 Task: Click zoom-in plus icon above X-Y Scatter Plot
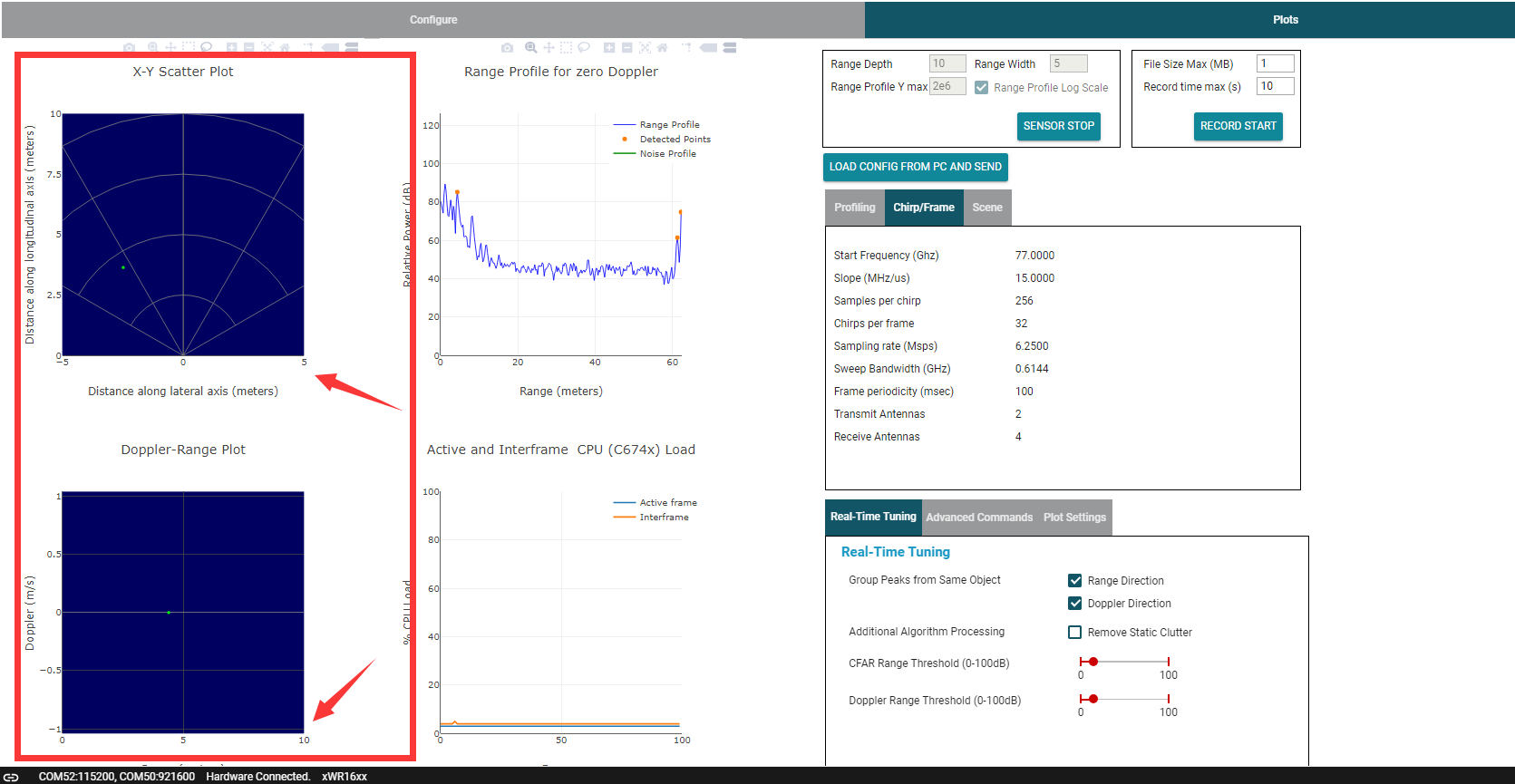(231, 47)
